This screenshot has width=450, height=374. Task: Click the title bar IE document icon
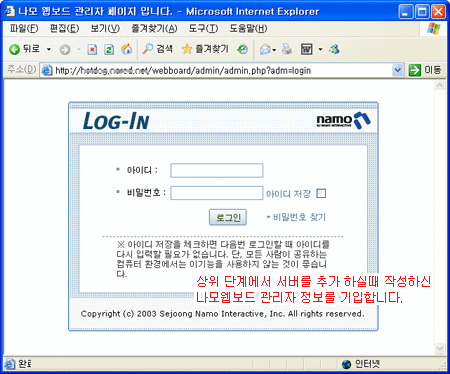click(x=9, y=11)
